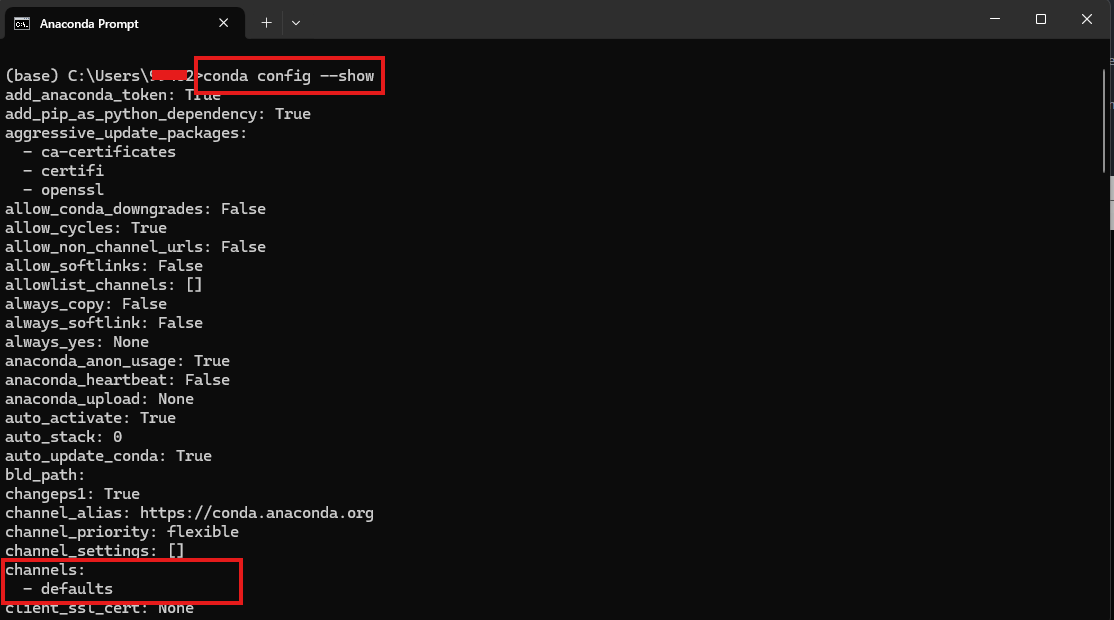Click the 'allow_conda_downgrades: False' line
Screen dimensions: 1114x620
click(x=135, y=209)
